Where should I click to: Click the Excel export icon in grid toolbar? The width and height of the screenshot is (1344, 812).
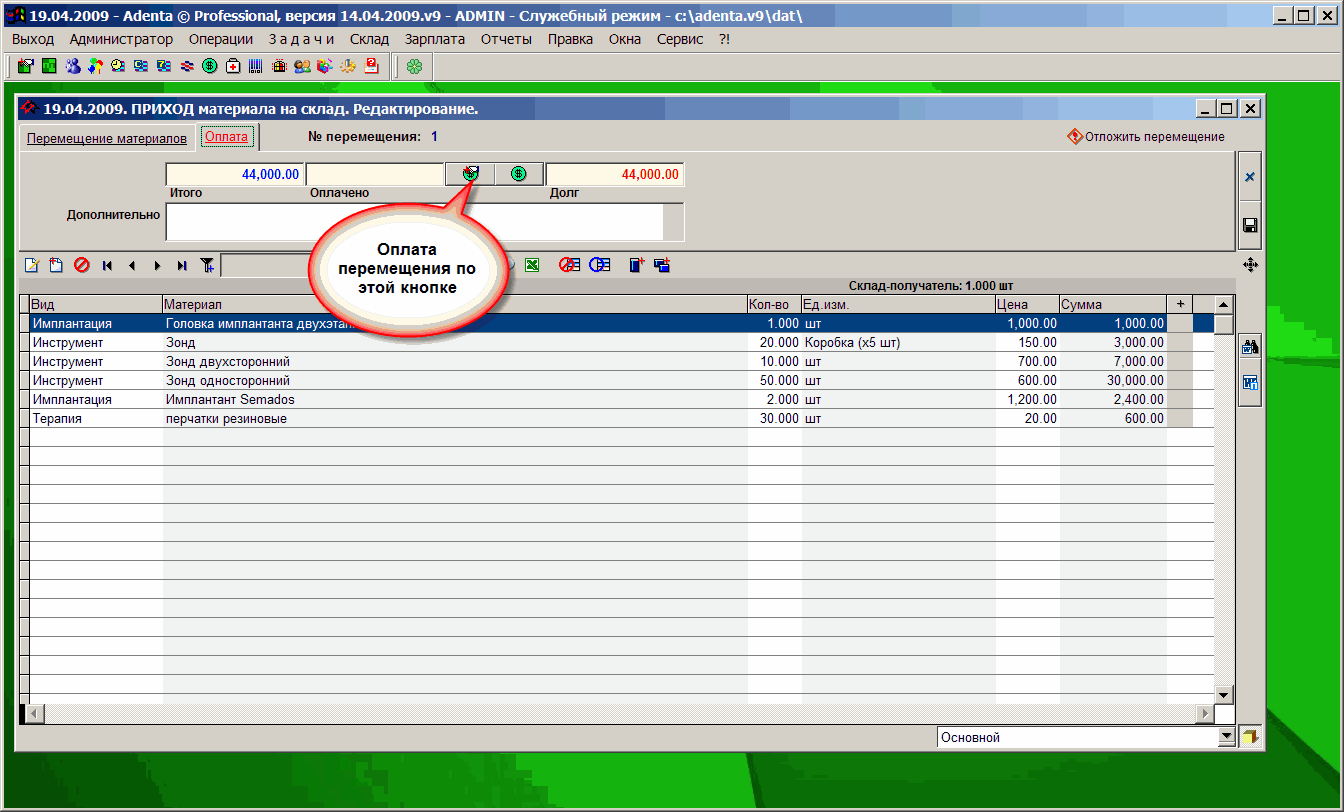click(x=533, y=265)
